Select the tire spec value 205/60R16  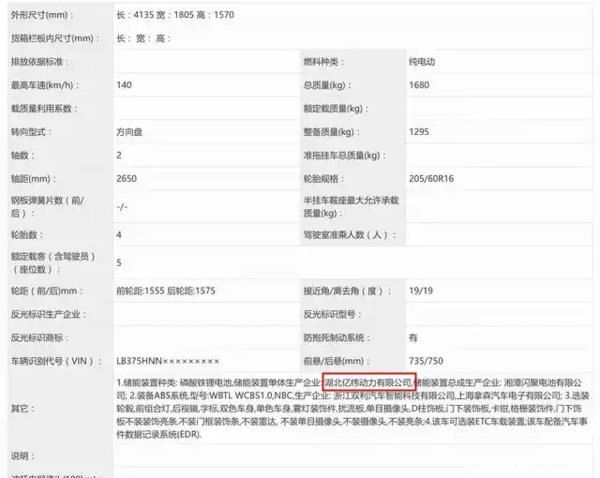point(431,179)
